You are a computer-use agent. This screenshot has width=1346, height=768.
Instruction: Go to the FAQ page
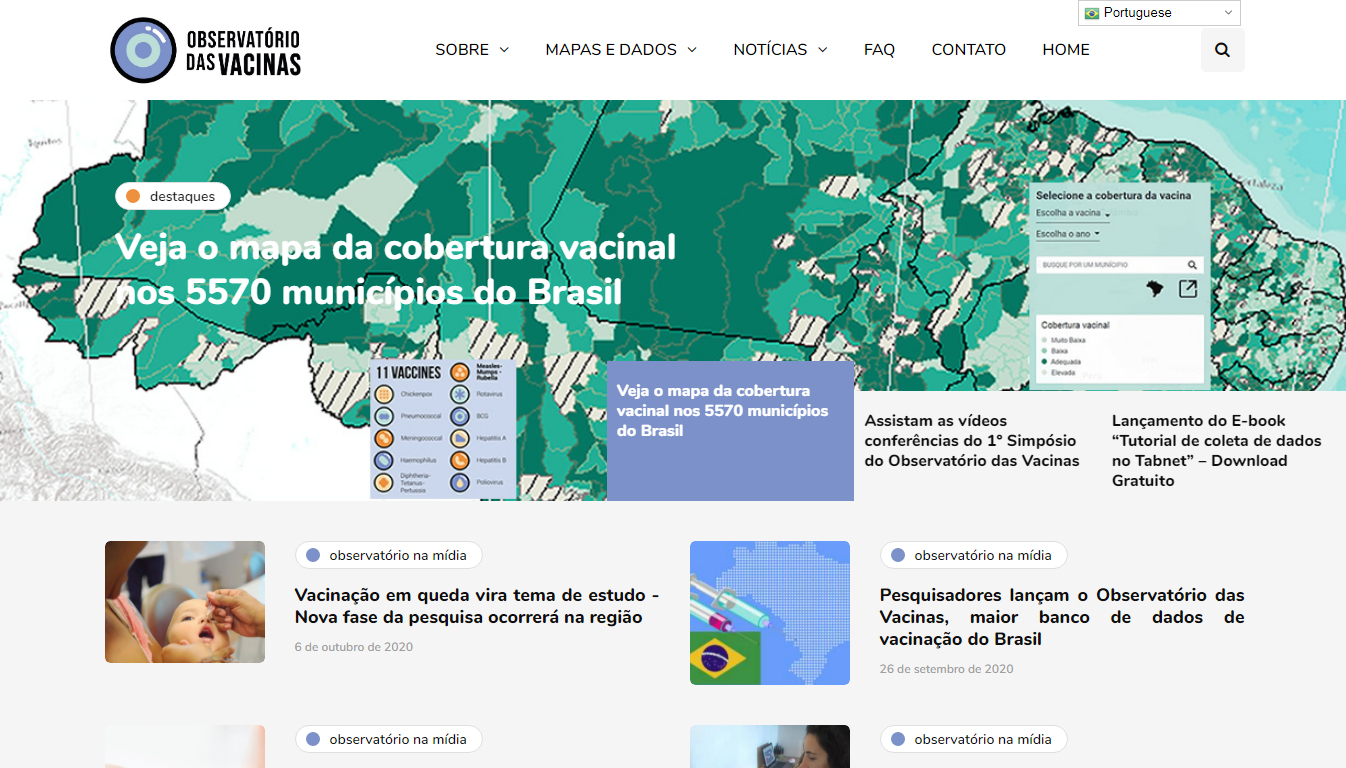point(879,50)
